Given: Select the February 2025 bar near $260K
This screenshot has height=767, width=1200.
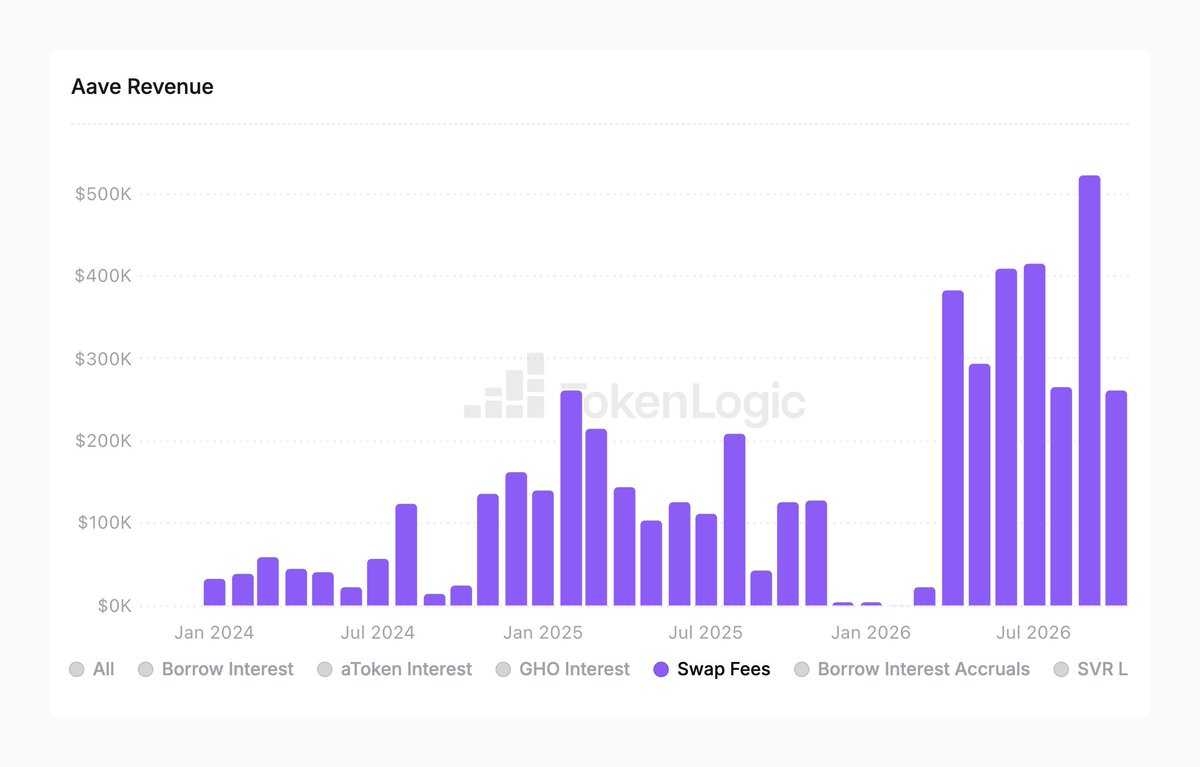Looking at the screenshot, I should coord(571,498).
